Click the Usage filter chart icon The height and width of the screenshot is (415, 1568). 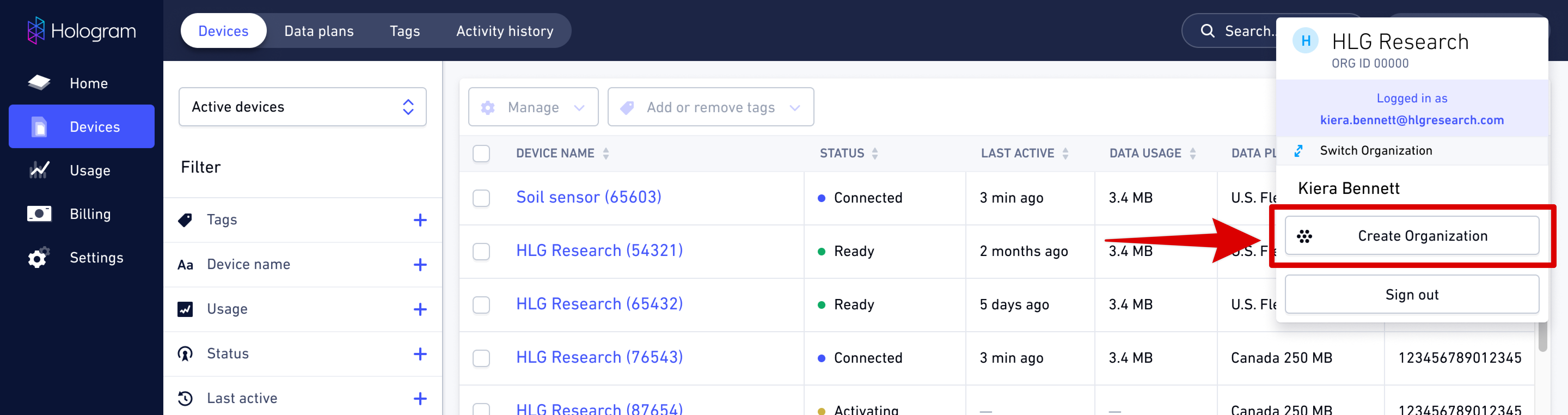[185, 309]
